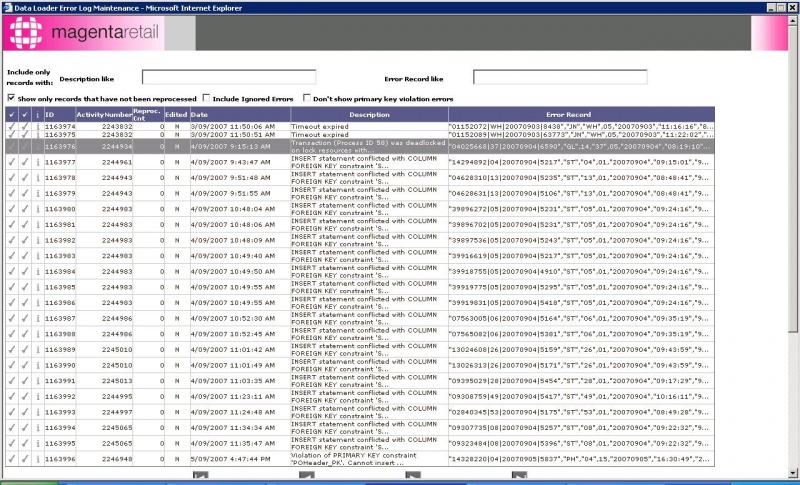Click the page scrollbar up arrow
800x485 pixels.
coord(792,21)
